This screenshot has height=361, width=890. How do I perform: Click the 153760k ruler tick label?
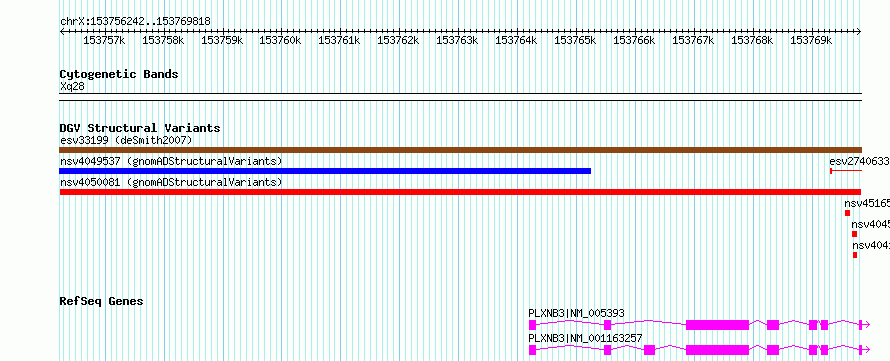280,40
